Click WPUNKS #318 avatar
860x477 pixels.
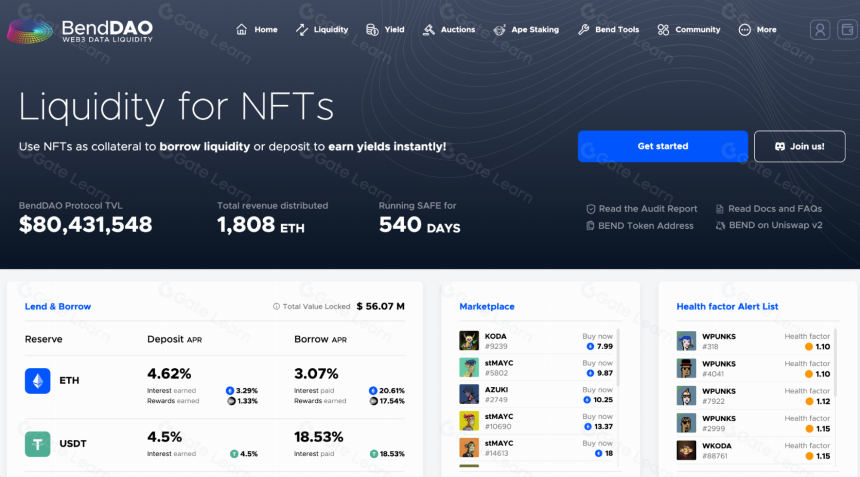click(686, 341)
